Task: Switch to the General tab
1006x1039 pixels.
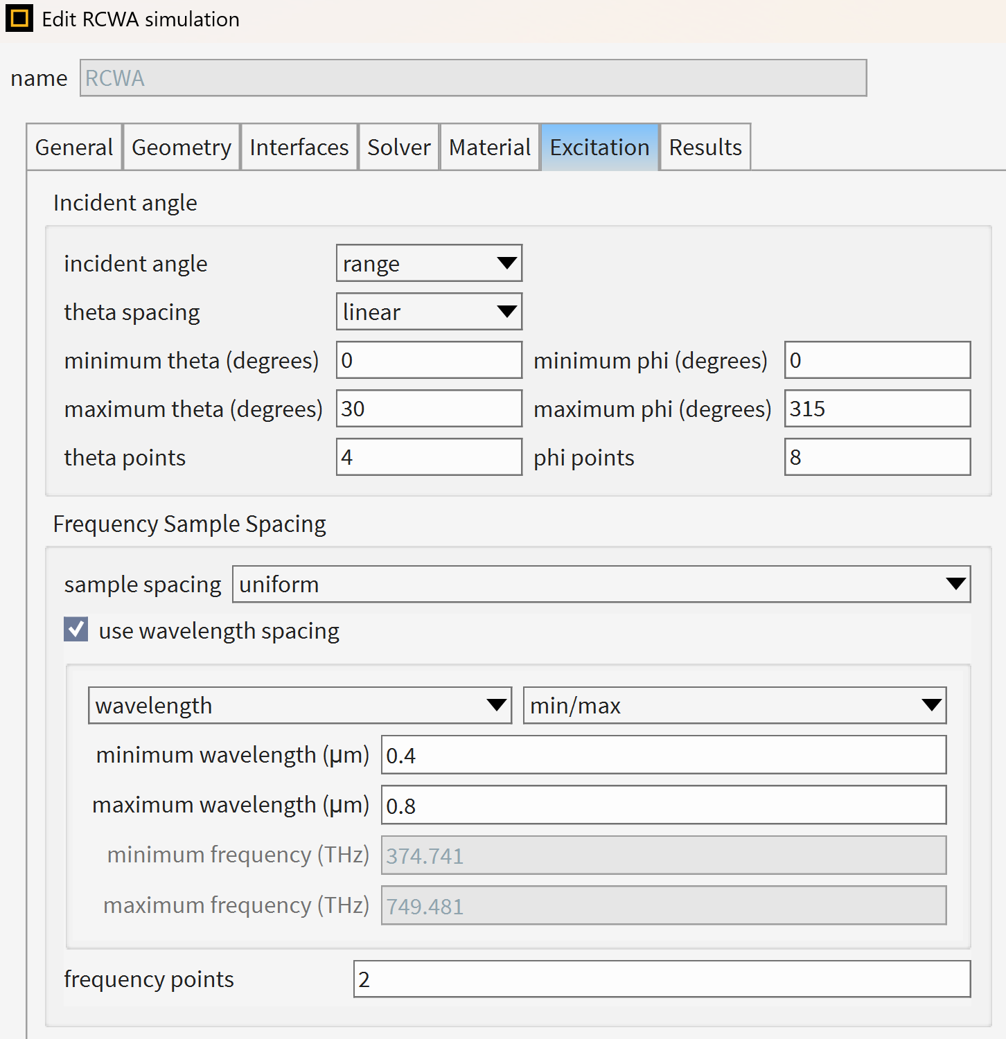Action: (x=74, y=146)
